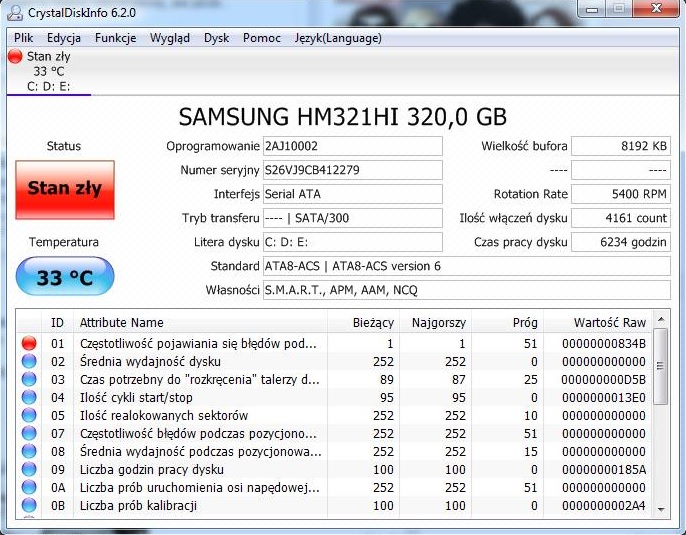This screenshot has height=535, width=686.
Task: Close the CrystalDiskInfo window
Action: point(656,8)
